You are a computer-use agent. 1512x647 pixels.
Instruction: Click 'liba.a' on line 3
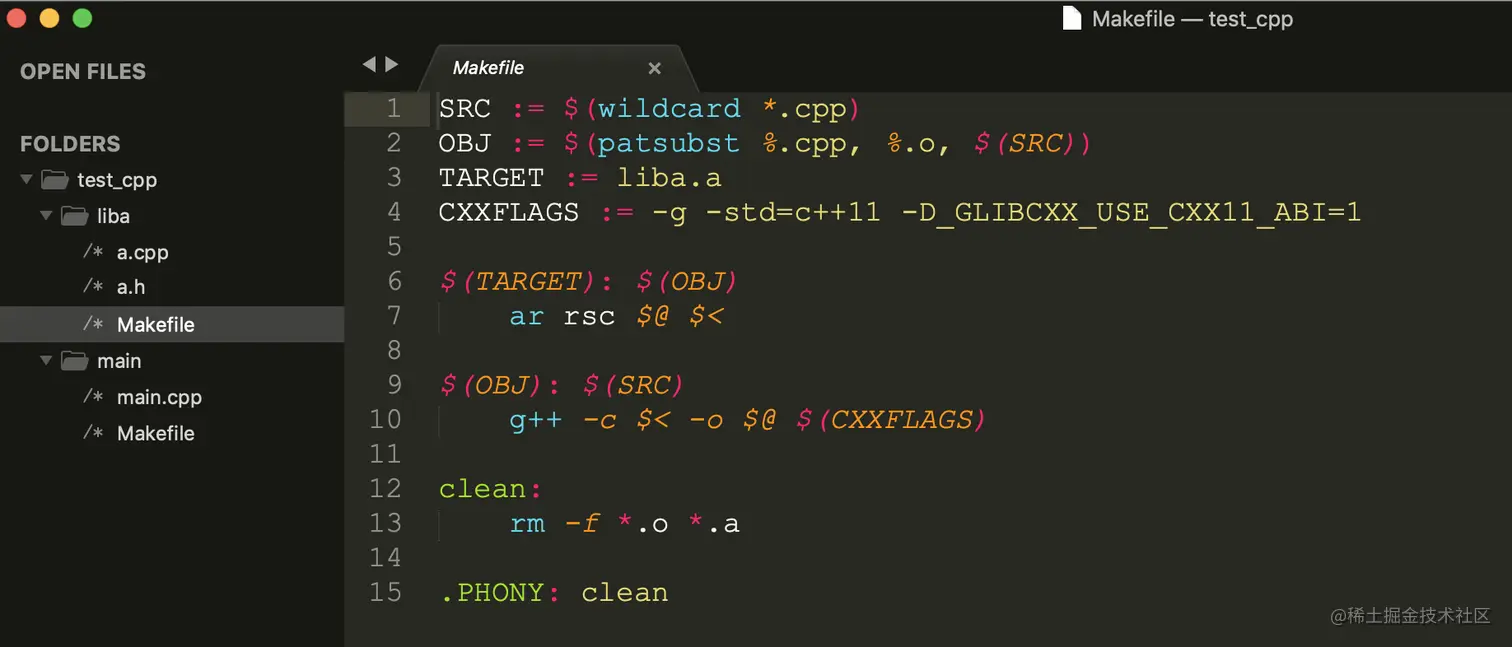[x=669, y=178]
